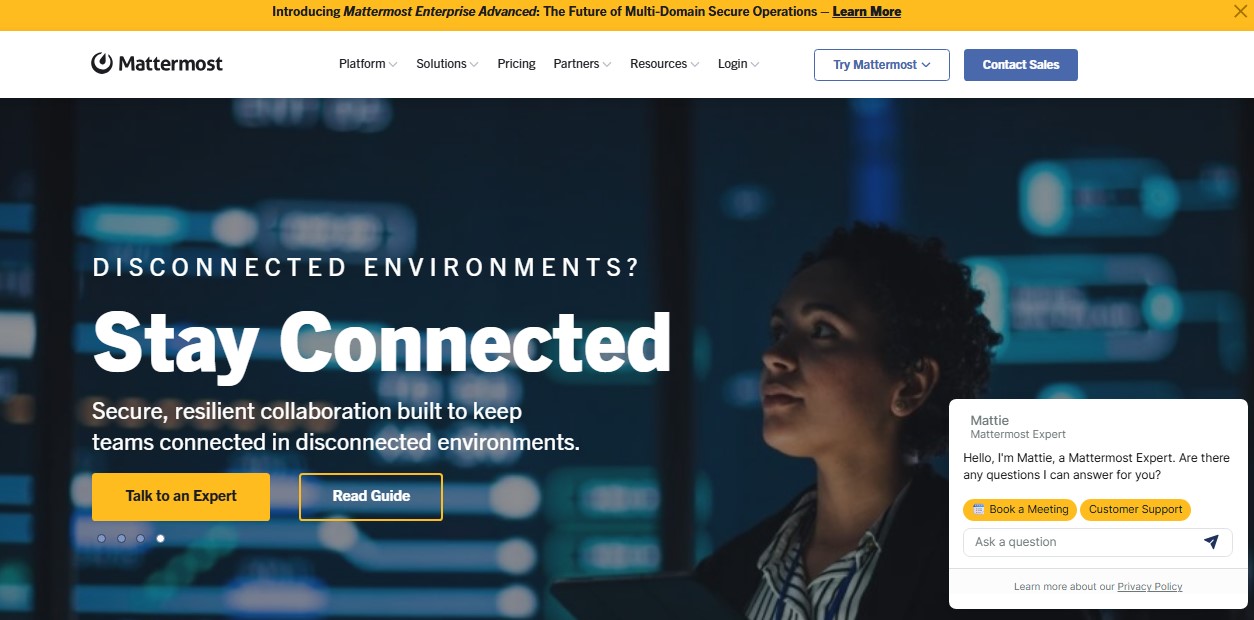Viewport: 1254px width, 620px height.
Task: Click the calendar icon on Book a Meeting
Action: pos(978,509)
